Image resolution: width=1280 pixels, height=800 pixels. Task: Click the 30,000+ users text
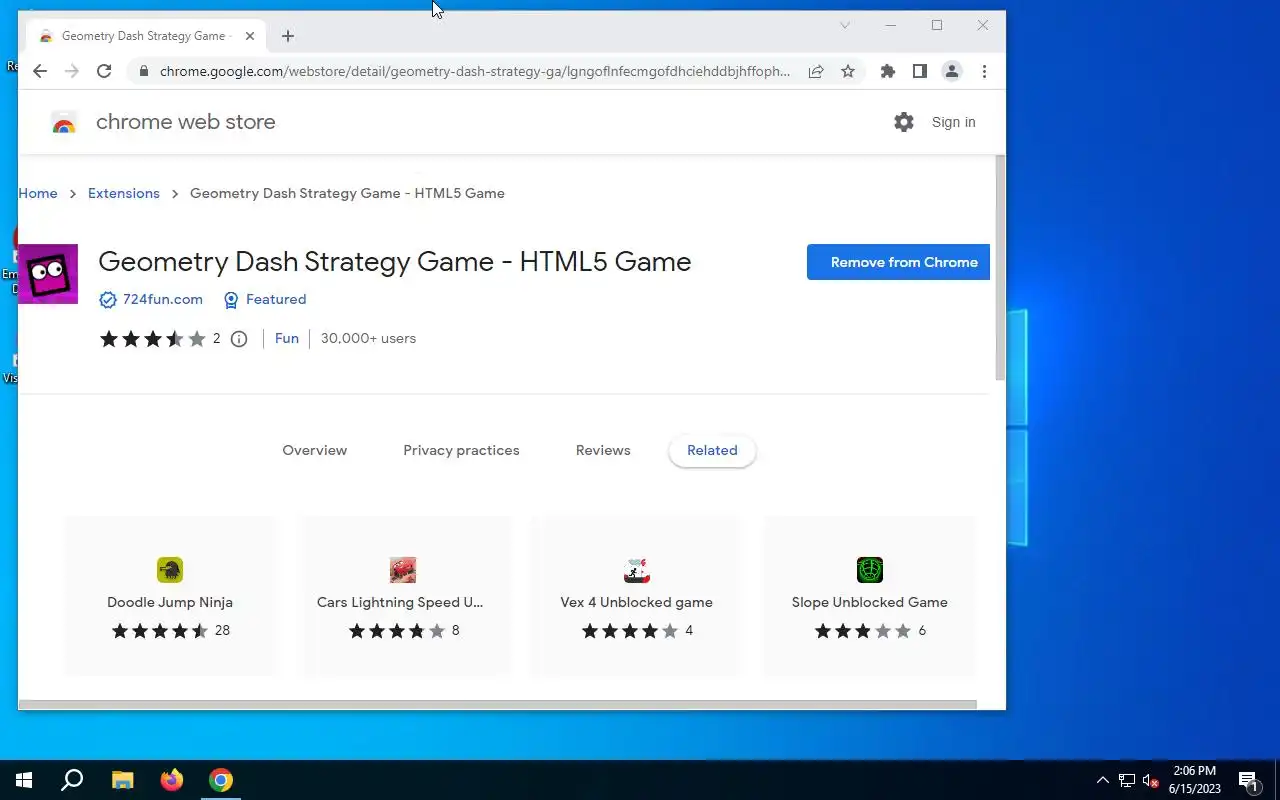[368, 339]
